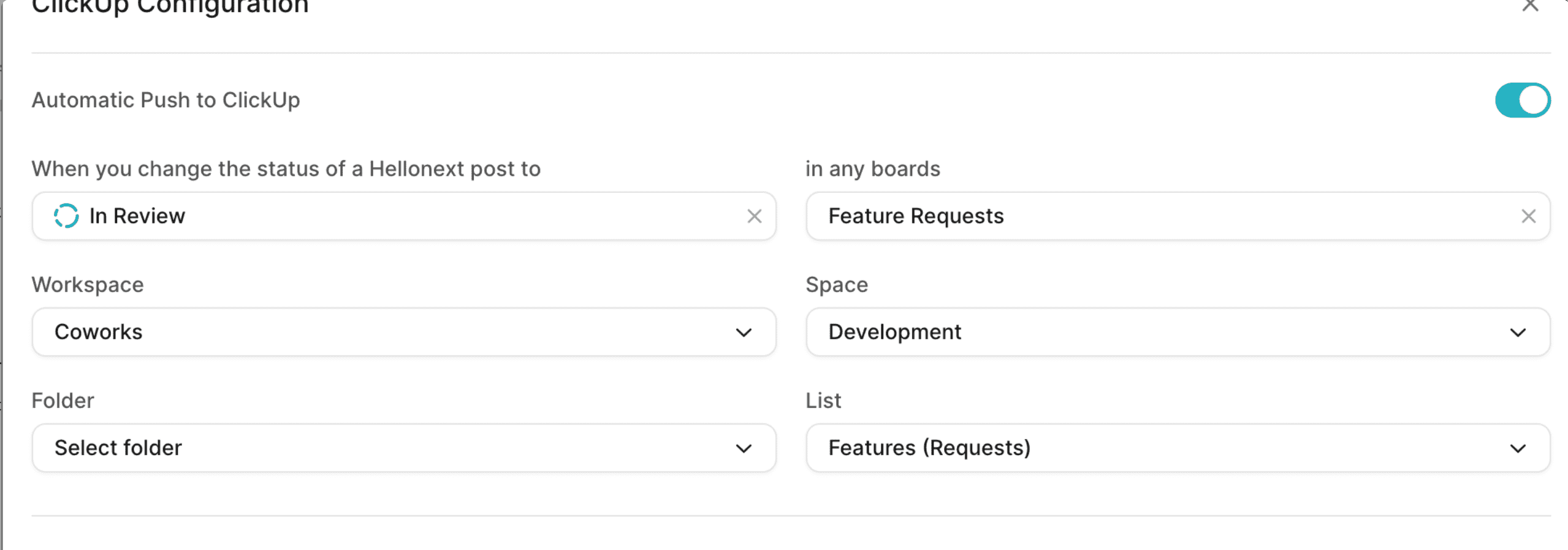
Task: Click the Workspace dropdown chevron arrow
Action: pos(744,333)
